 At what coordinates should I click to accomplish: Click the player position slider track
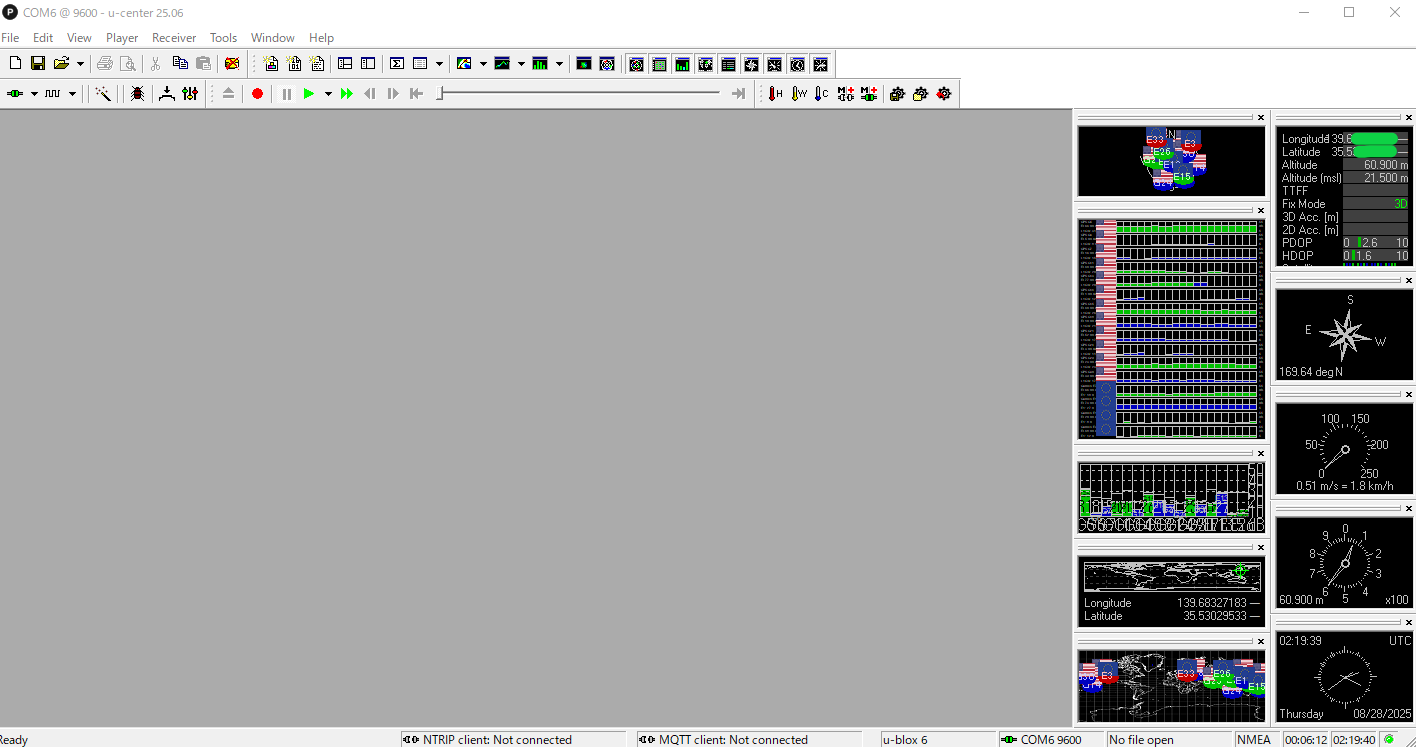coord(580,93)
